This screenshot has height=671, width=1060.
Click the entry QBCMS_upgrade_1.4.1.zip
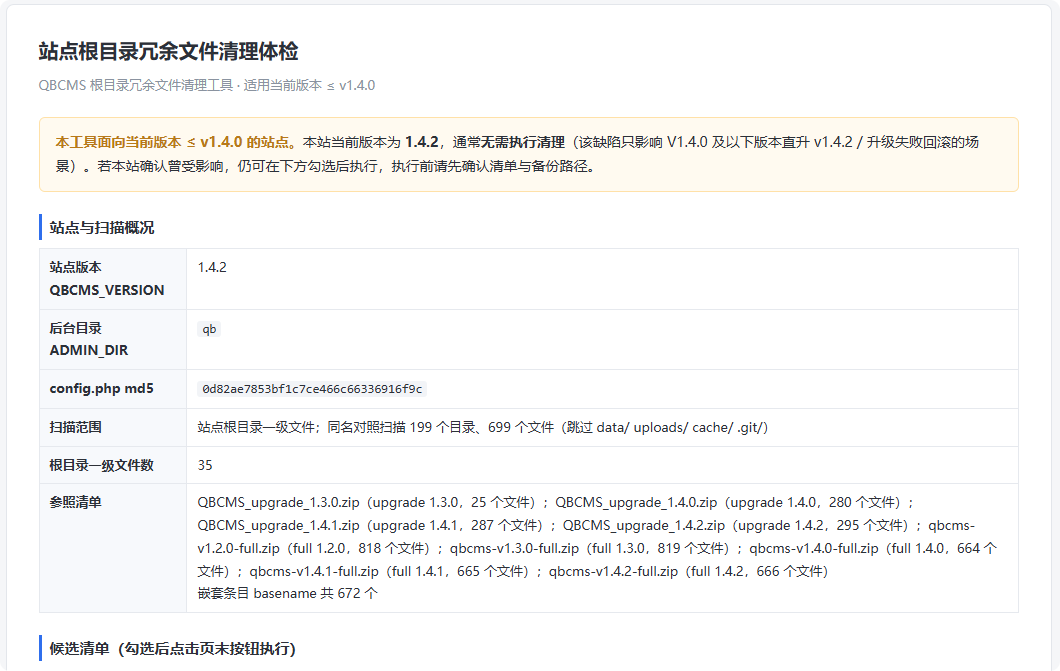(x=279, y=525)
